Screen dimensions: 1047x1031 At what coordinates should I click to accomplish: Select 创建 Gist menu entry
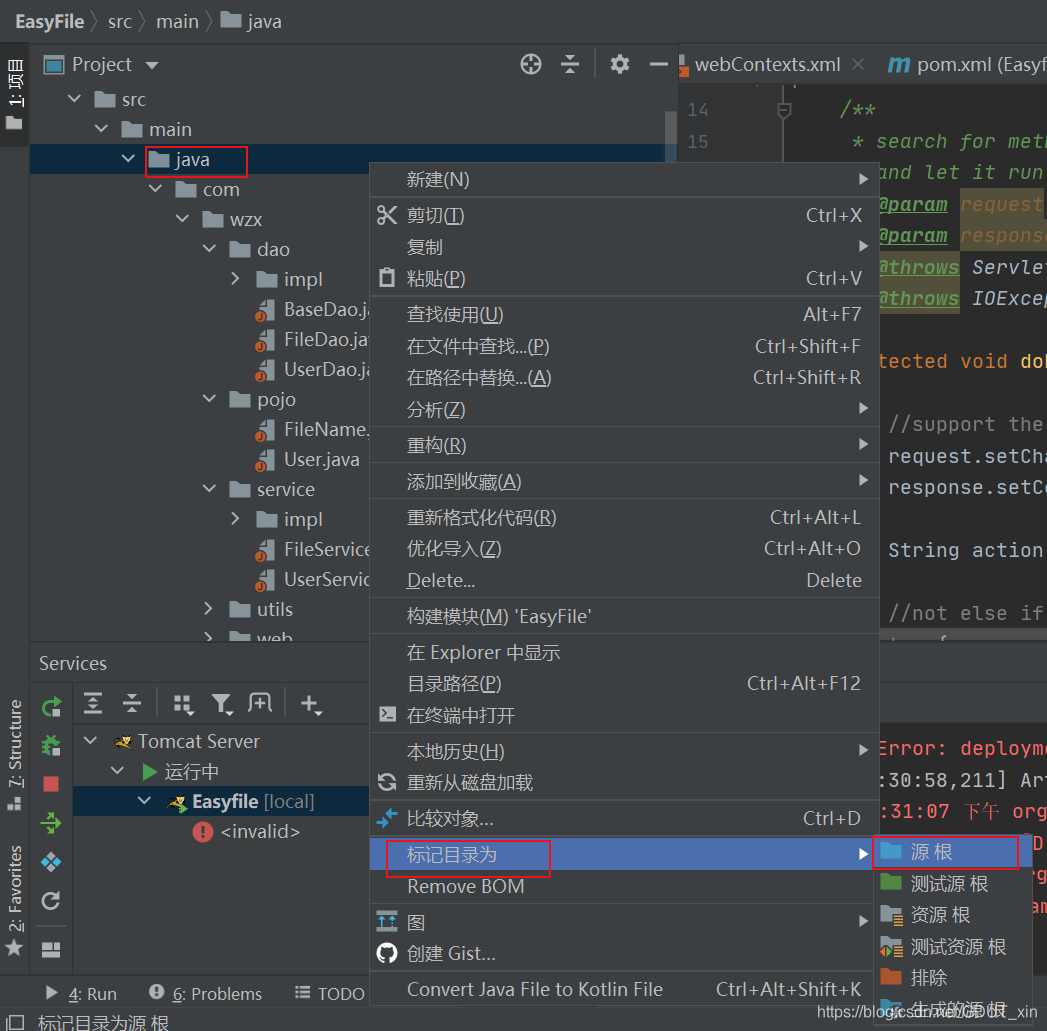tap(624, 953)
